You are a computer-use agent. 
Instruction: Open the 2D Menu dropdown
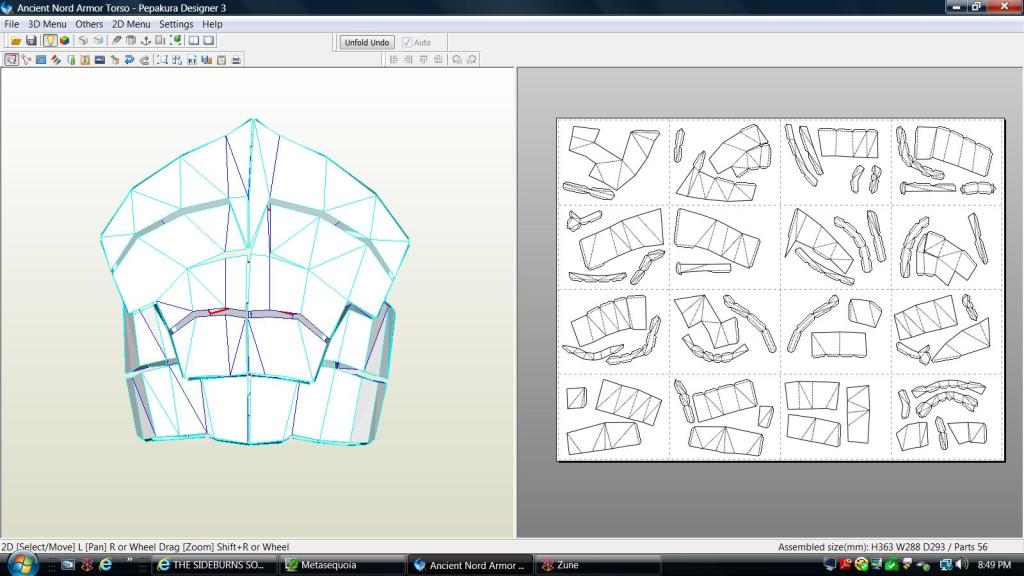(130, 24)
